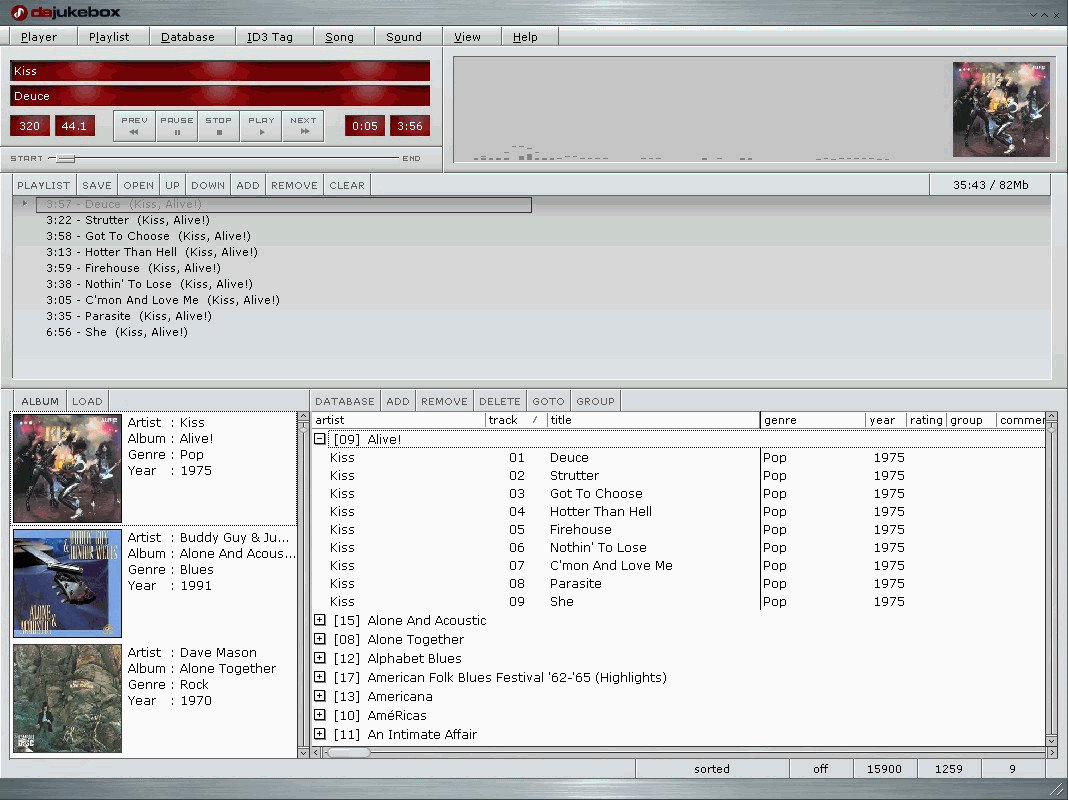Click the off status bar field

pos(821,769)
